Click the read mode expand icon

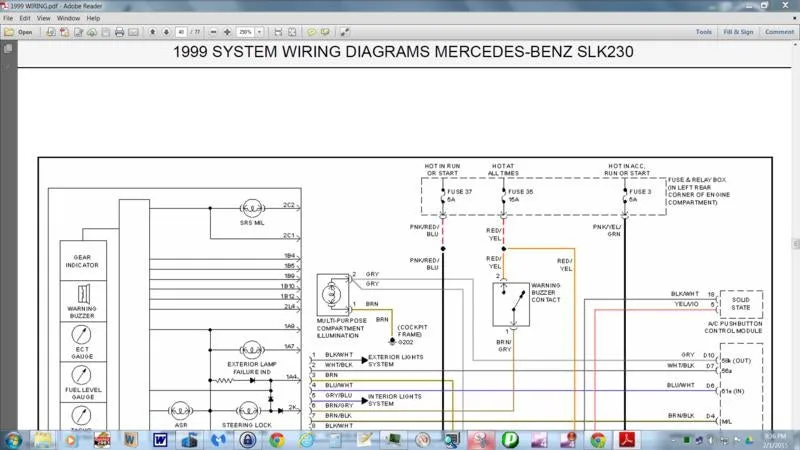click(x=345, y=32)
